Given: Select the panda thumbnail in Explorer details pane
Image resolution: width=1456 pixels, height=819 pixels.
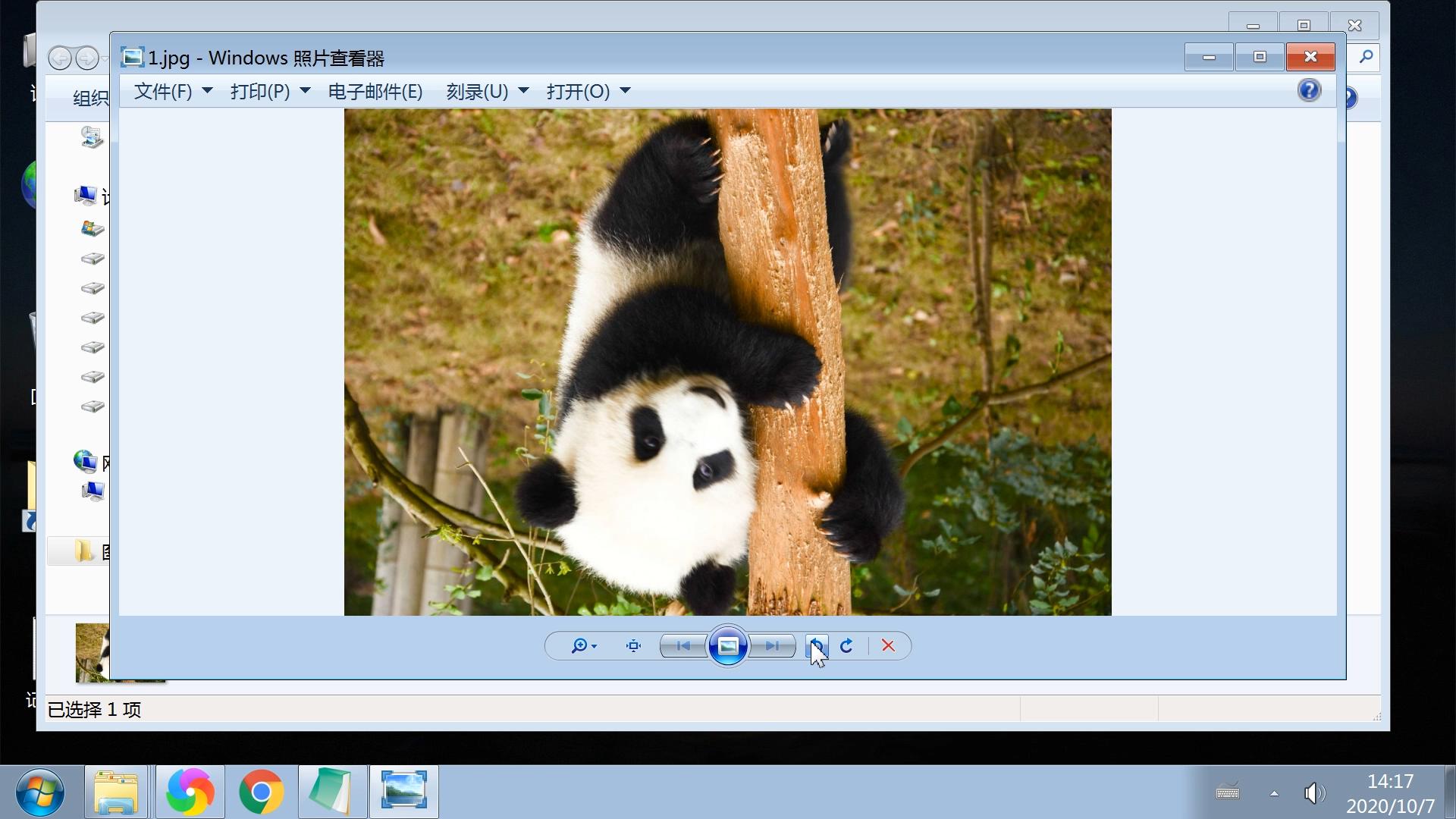Looking at the screenshot, I should (93, 651).
